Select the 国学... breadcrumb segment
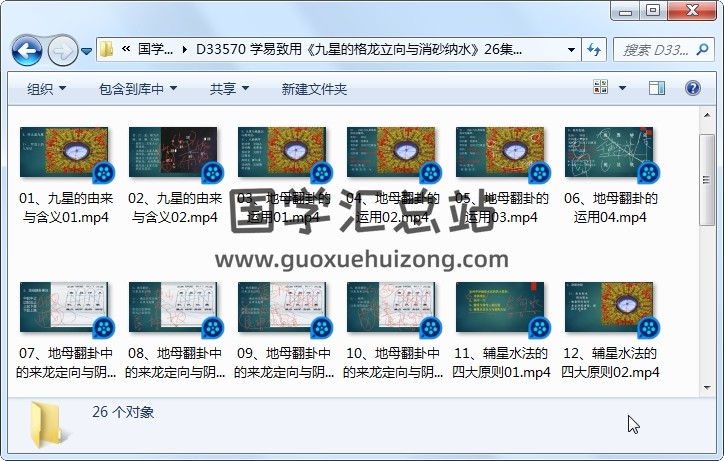The height and width of the screenshot is (461, 724). pos(155,49)
